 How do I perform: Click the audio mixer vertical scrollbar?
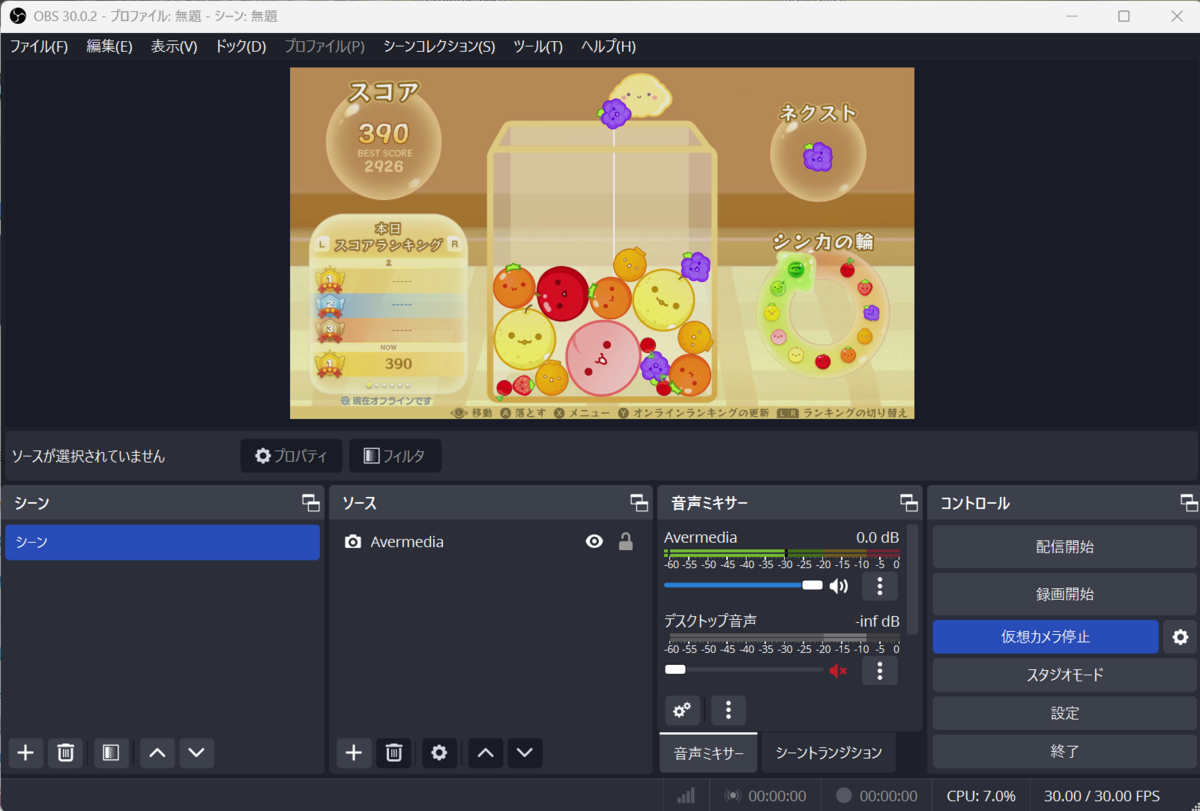coord(912,578)
